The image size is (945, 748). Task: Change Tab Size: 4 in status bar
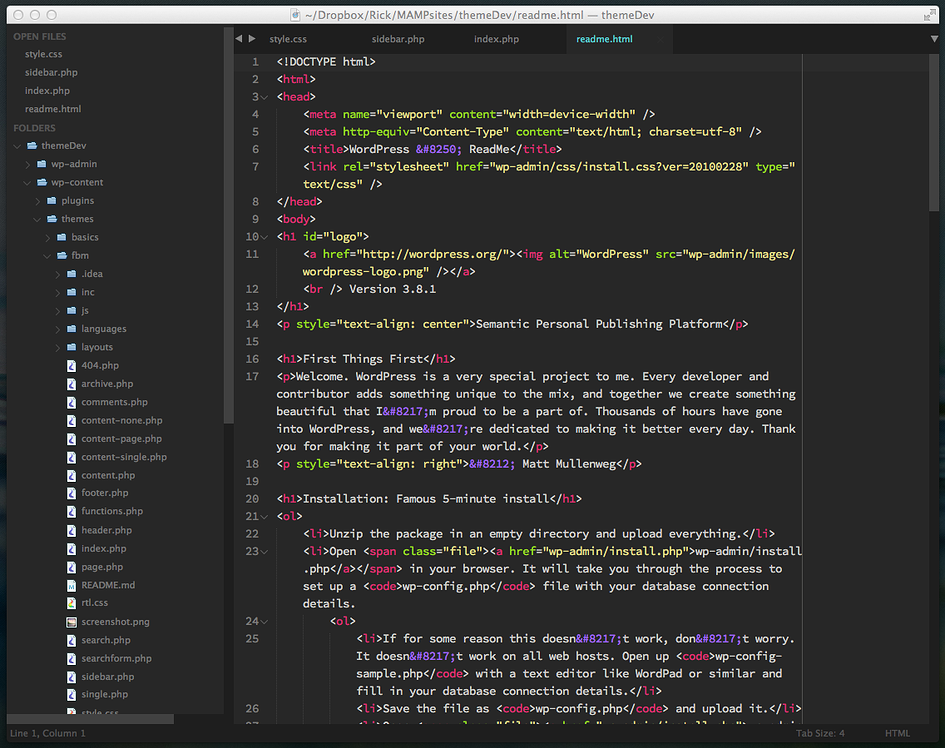[x=820, y=734]
